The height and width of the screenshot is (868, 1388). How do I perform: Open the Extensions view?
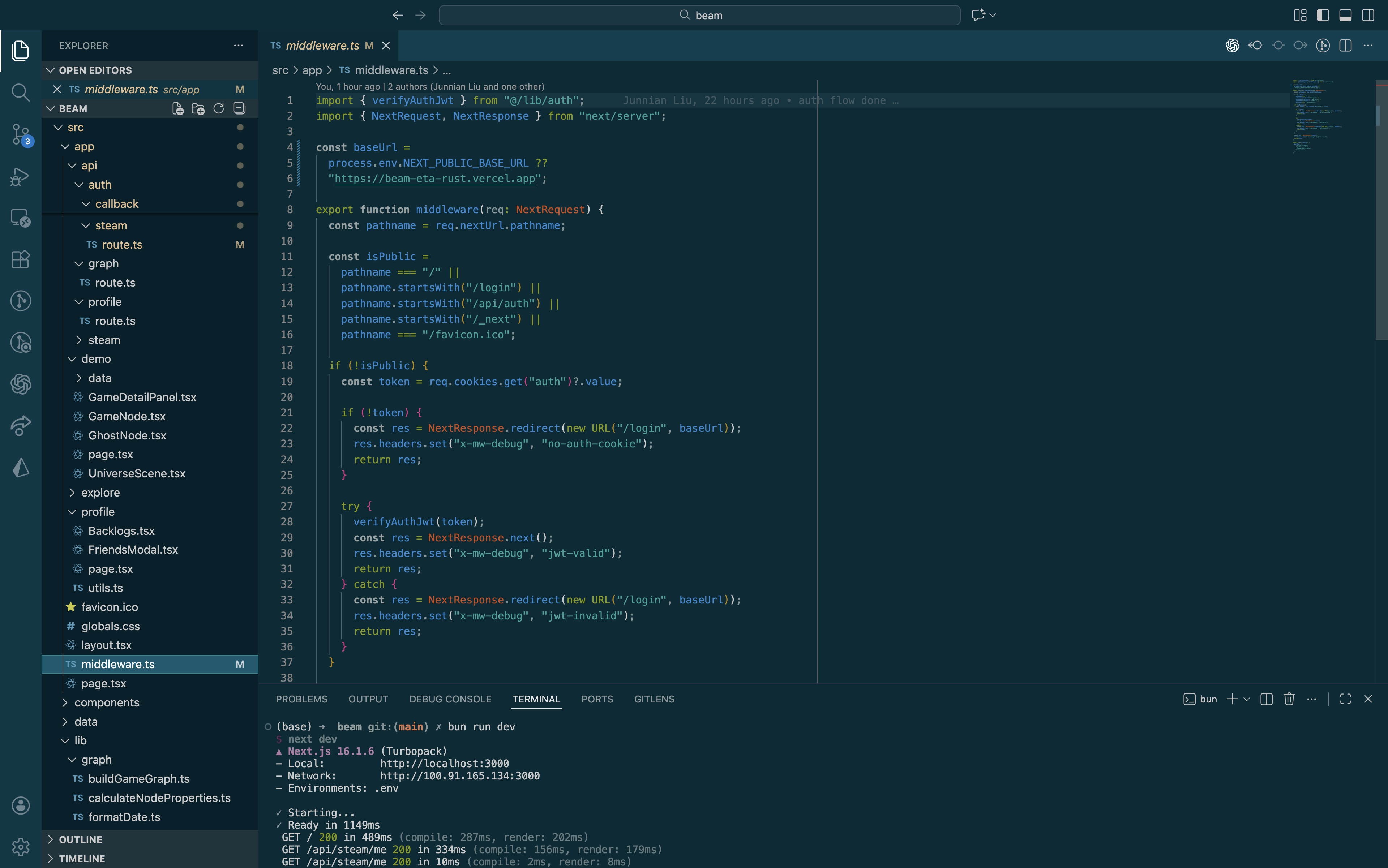(x=21, y=259)
